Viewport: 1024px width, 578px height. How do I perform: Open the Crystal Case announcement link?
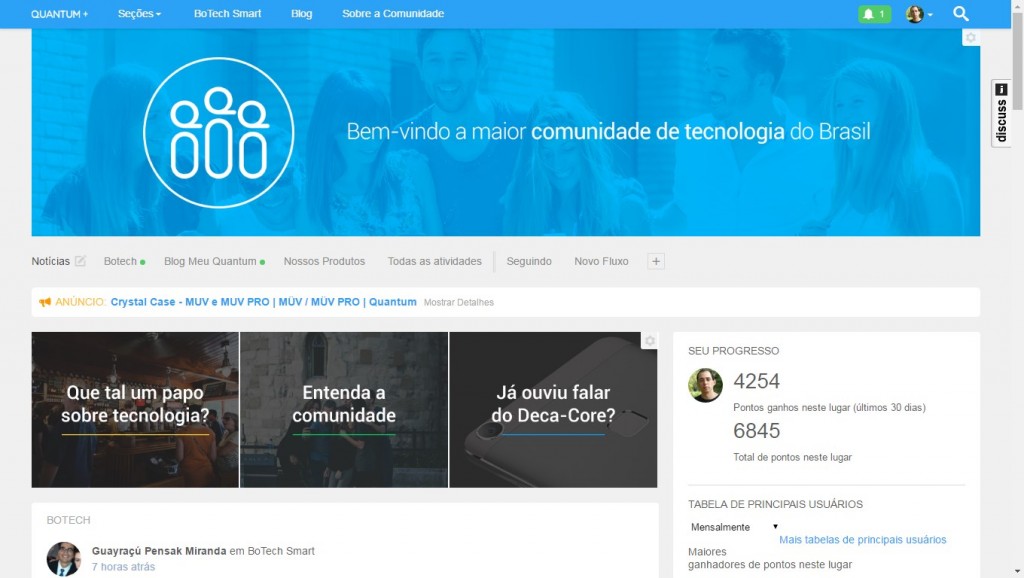click(263, 302)
